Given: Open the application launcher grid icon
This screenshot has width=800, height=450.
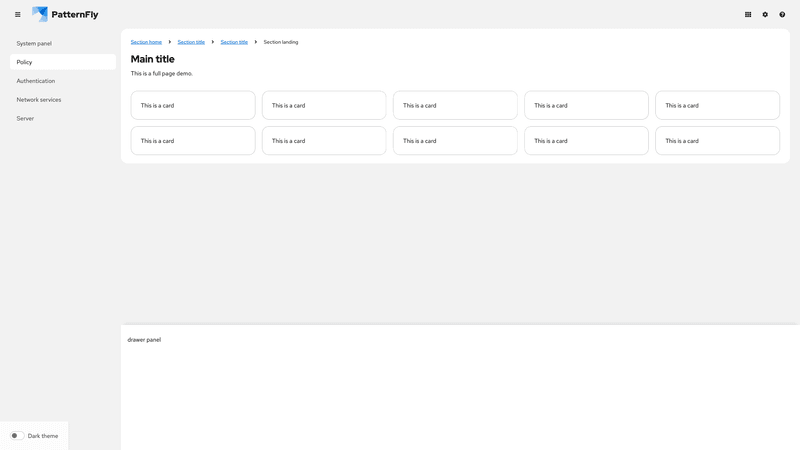Looking at the screenshot, I should [748, 15].
